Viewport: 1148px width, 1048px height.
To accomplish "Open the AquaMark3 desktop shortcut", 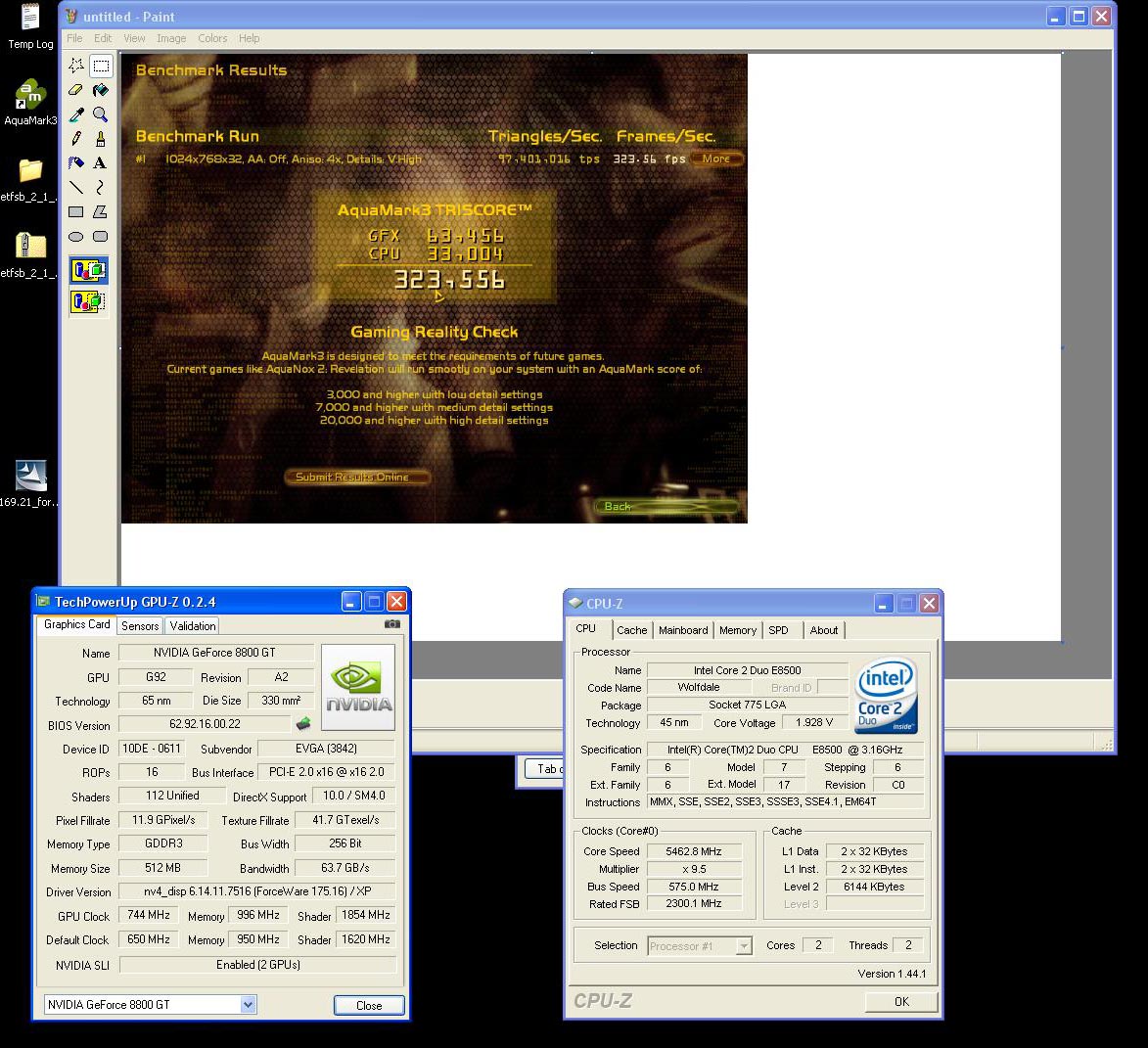I will coord(30,103).
